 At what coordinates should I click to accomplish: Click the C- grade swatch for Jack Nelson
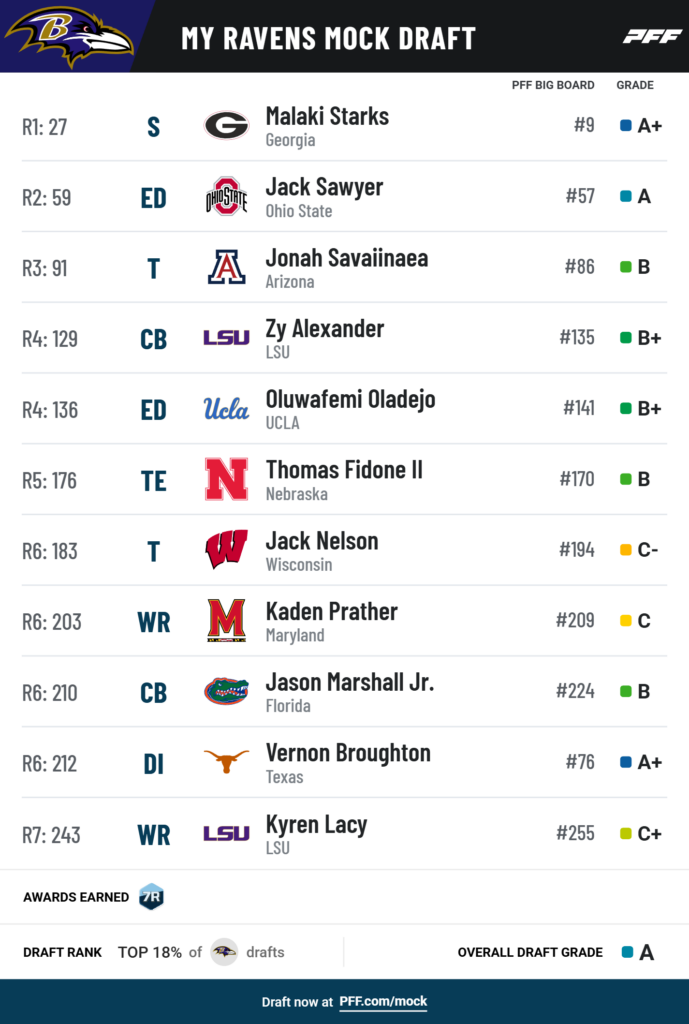pyautogui.click(x=626, y=550)
